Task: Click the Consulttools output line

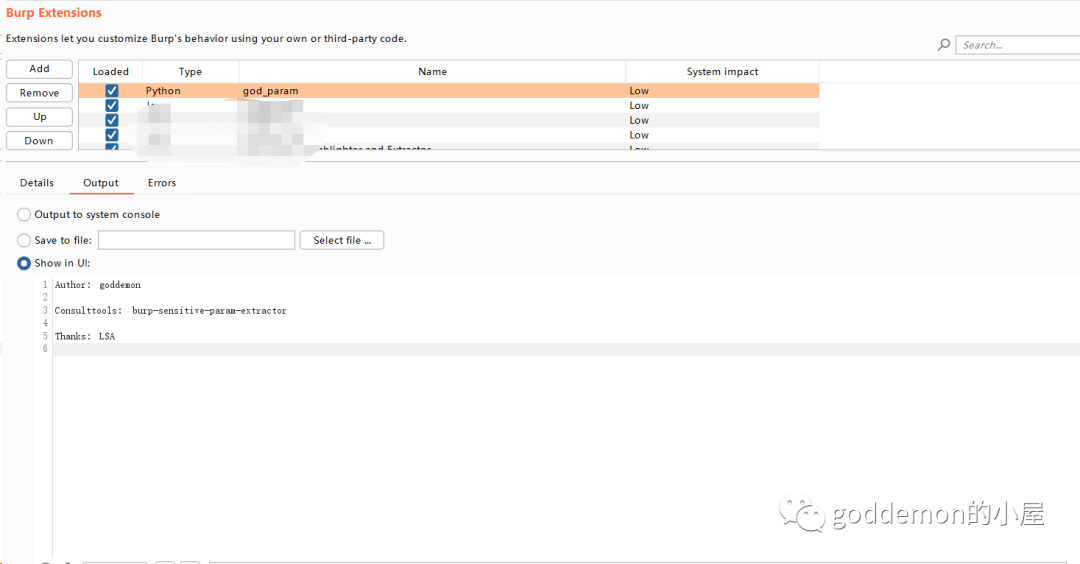Action: click(x=171, y=311)
